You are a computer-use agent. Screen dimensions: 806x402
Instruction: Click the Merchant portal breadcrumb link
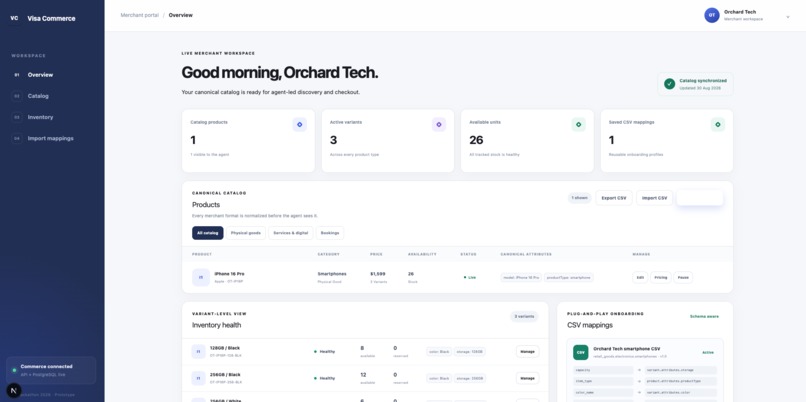[x=139, y=15]
